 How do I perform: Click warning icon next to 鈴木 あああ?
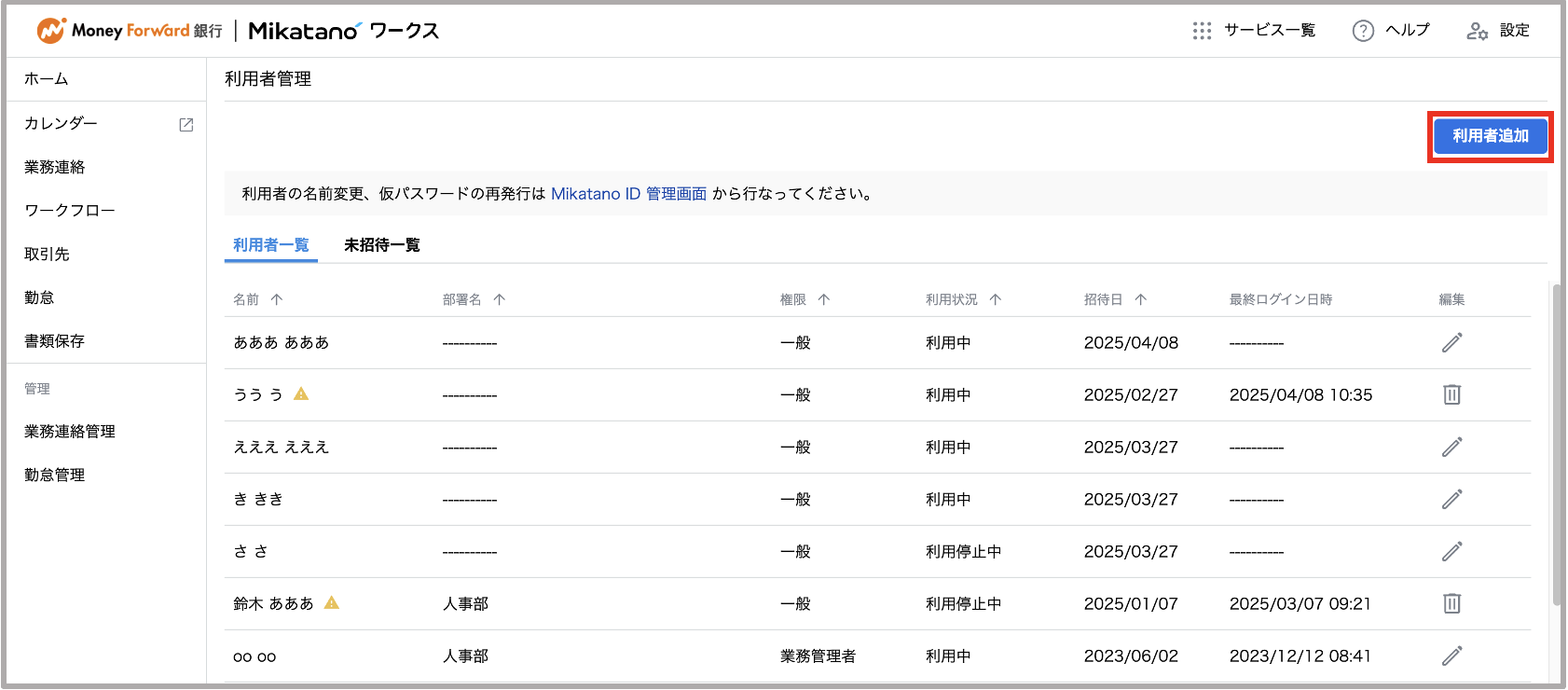(332, 602)
